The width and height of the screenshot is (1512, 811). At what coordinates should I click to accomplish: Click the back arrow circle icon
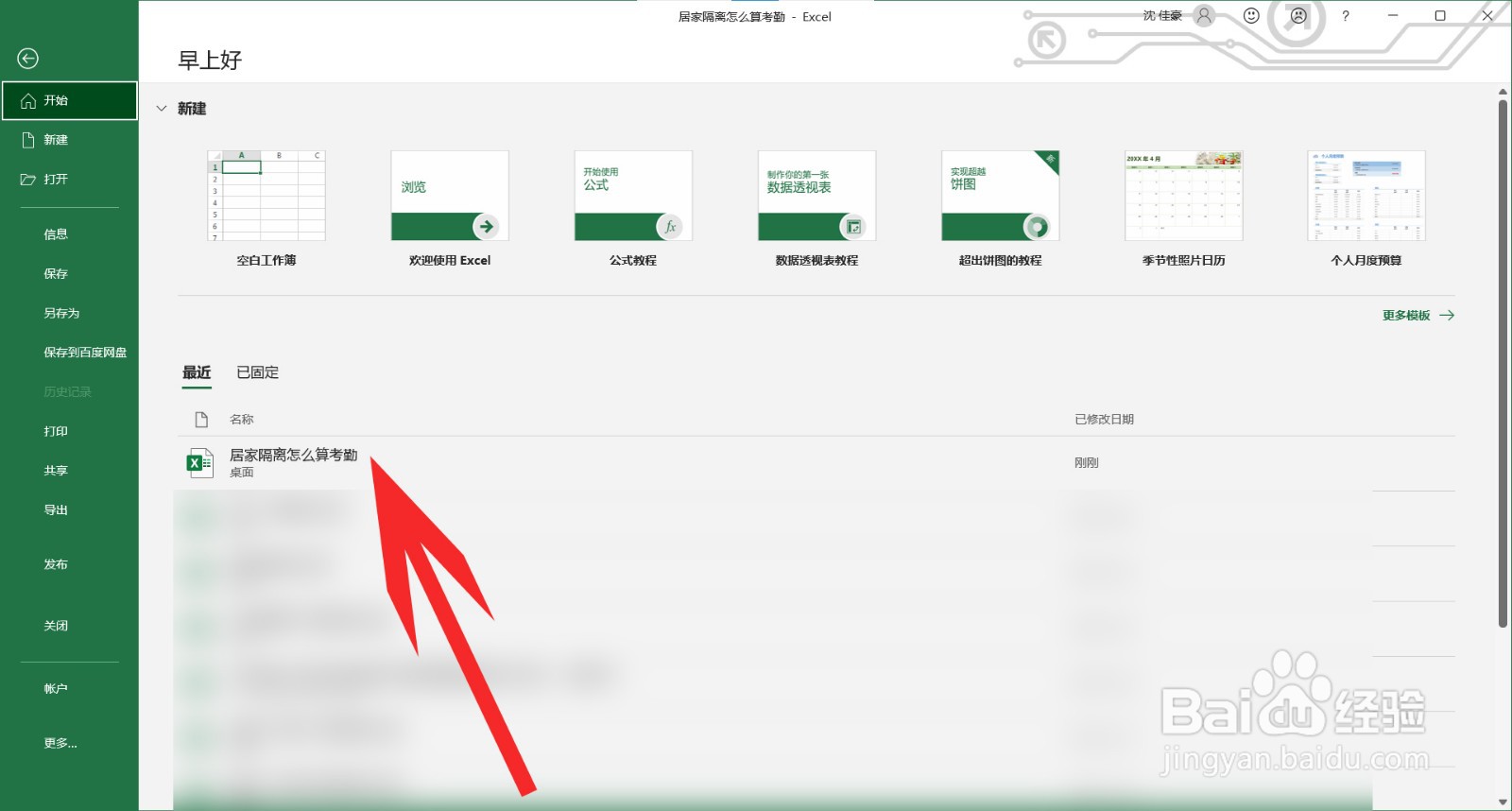(28, 59)
